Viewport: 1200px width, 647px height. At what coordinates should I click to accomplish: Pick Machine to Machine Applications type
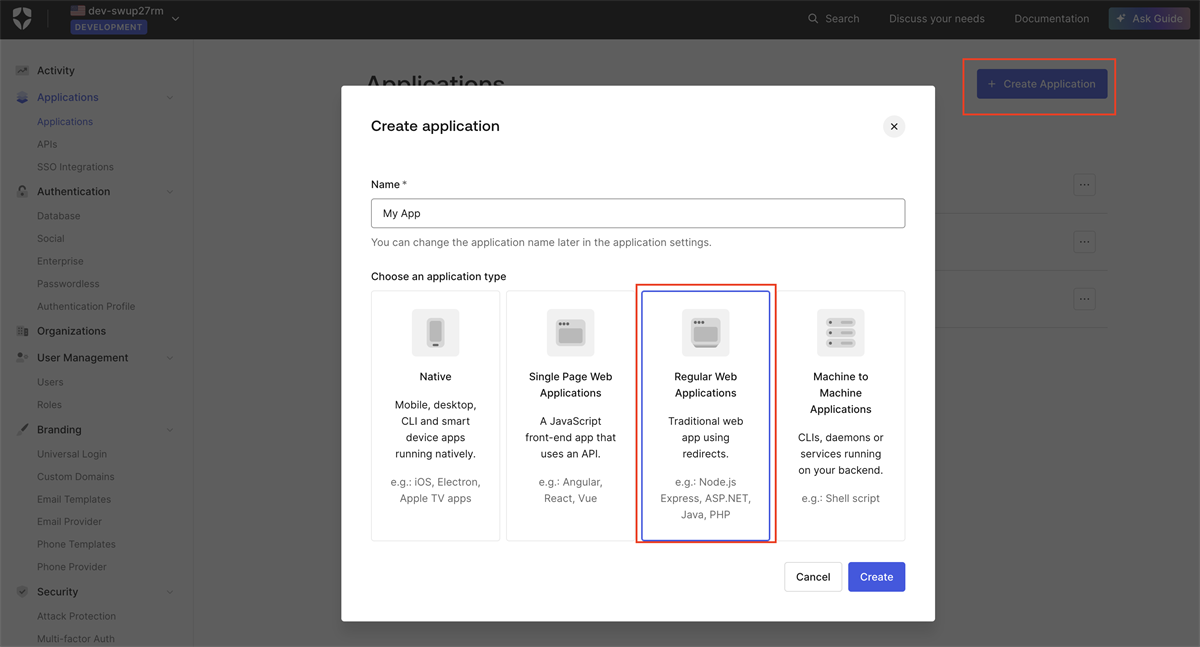pyautogui.click(x=841, y=415)
